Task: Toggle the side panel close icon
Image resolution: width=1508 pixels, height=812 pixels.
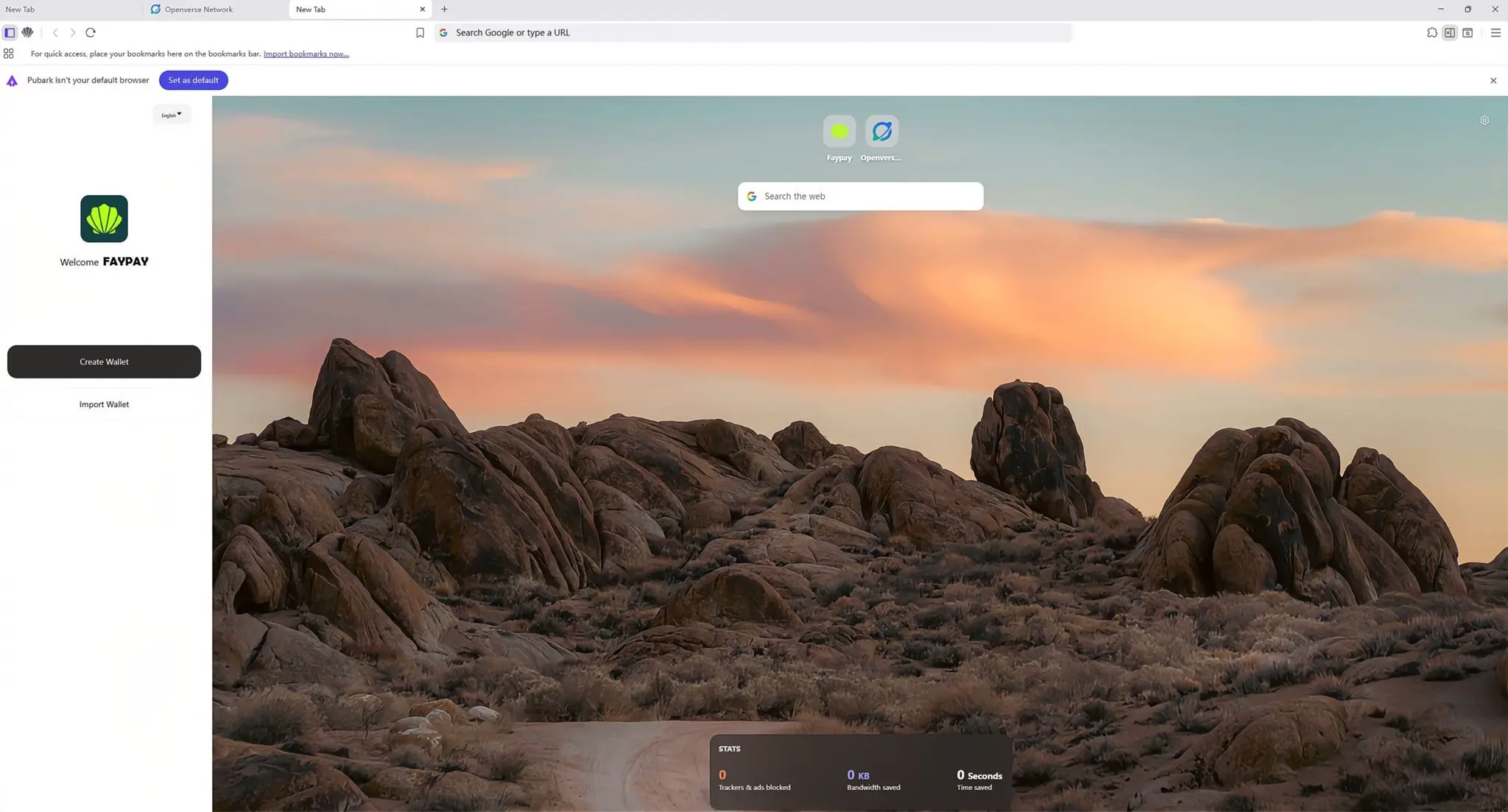Action: [1449, 32]
